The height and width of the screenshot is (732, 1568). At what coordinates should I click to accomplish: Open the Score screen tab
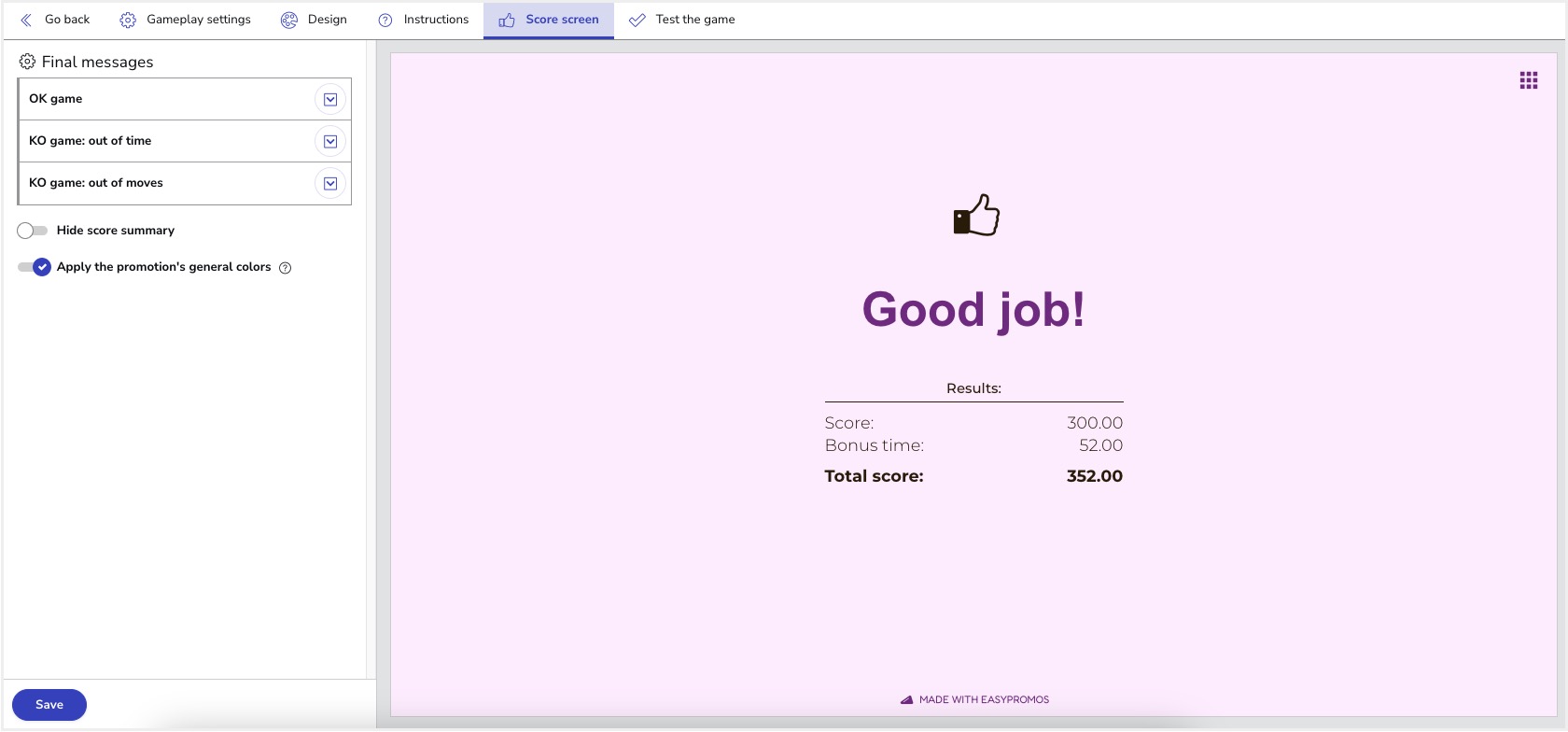coord(549,20)
